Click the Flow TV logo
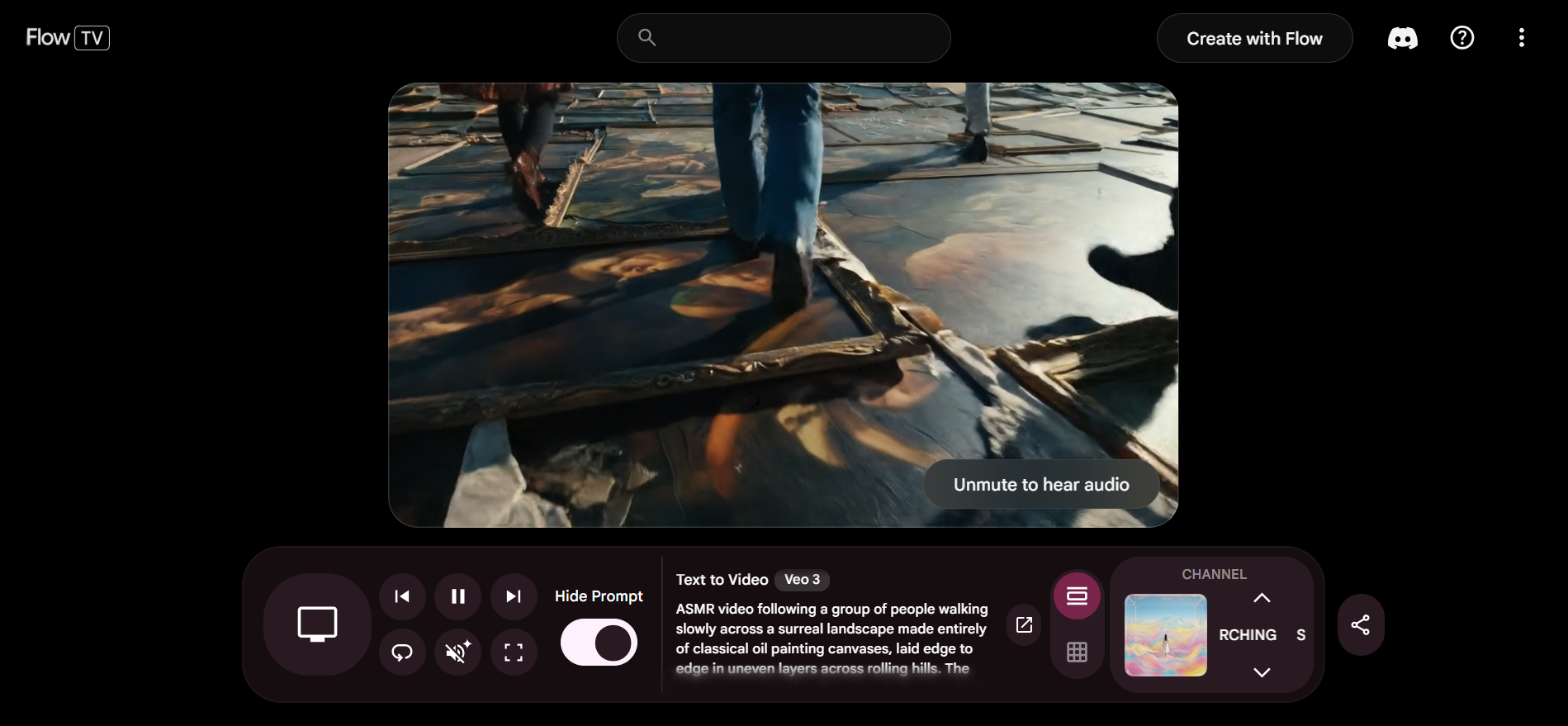 click(x=68, y=38)
